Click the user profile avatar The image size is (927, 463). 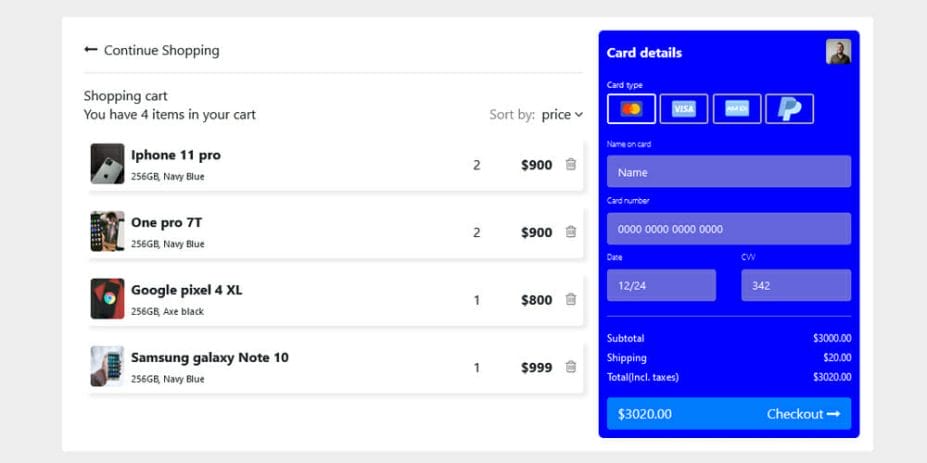click(838, 52)
